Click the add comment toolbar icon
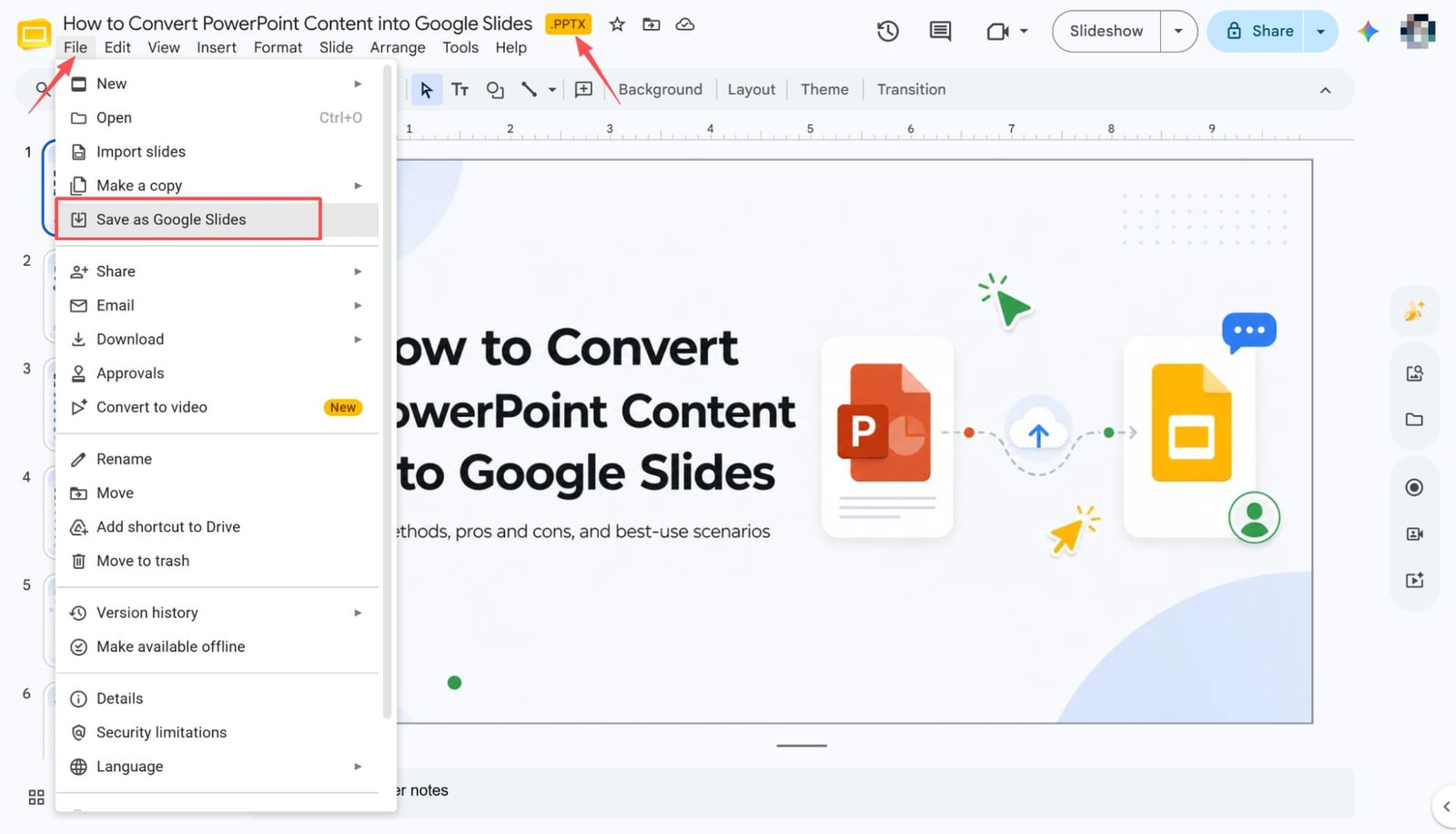 [584, 89]
